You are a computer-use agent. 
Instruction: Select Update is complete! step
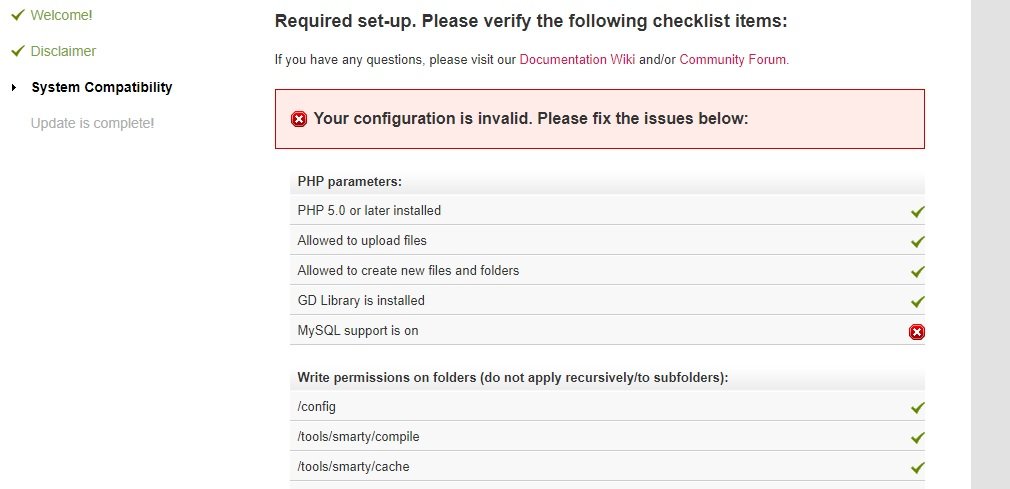pos(92,123)
